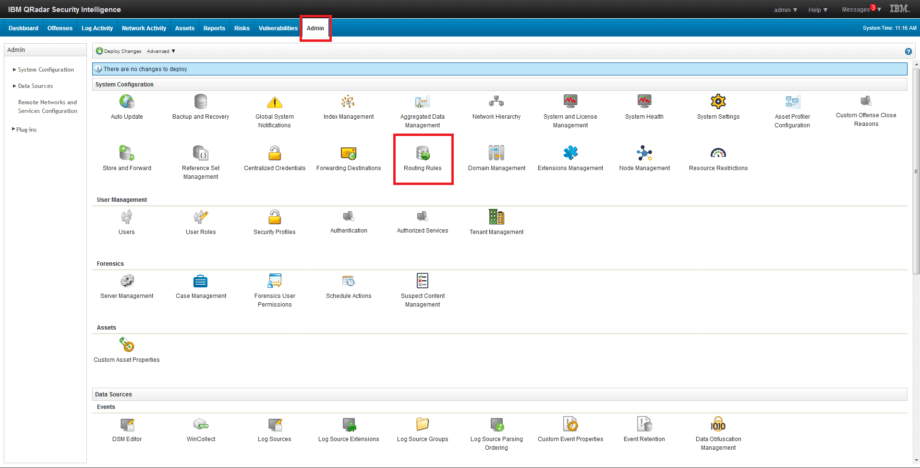Open the Help dropdown menu
The width and height of the screenshot is (920, 468).
[818, 9]
